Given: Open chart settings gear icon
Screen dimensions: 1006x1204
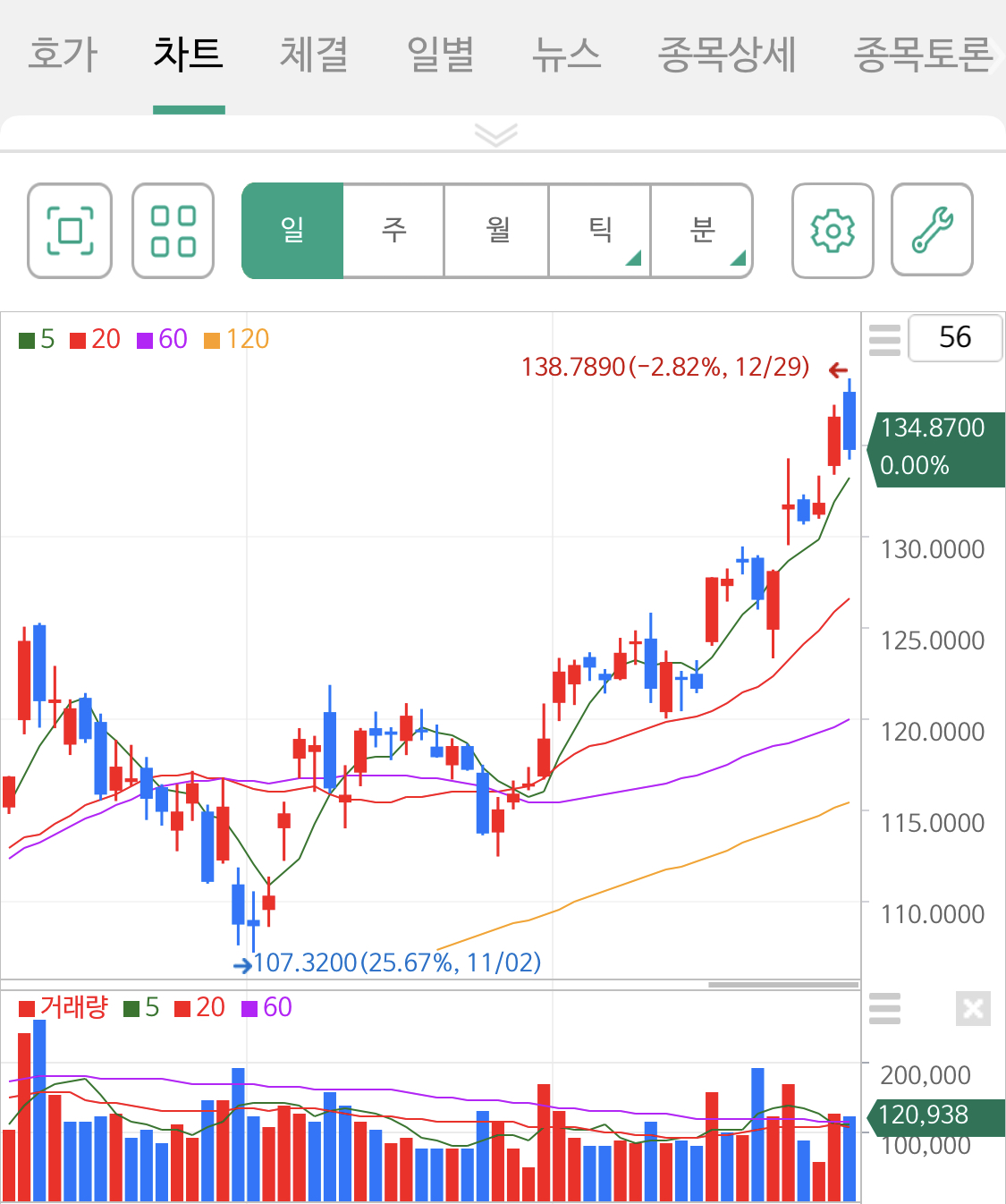Looking at the screenshot, I should pyautogui.click(x=833, y=231).
